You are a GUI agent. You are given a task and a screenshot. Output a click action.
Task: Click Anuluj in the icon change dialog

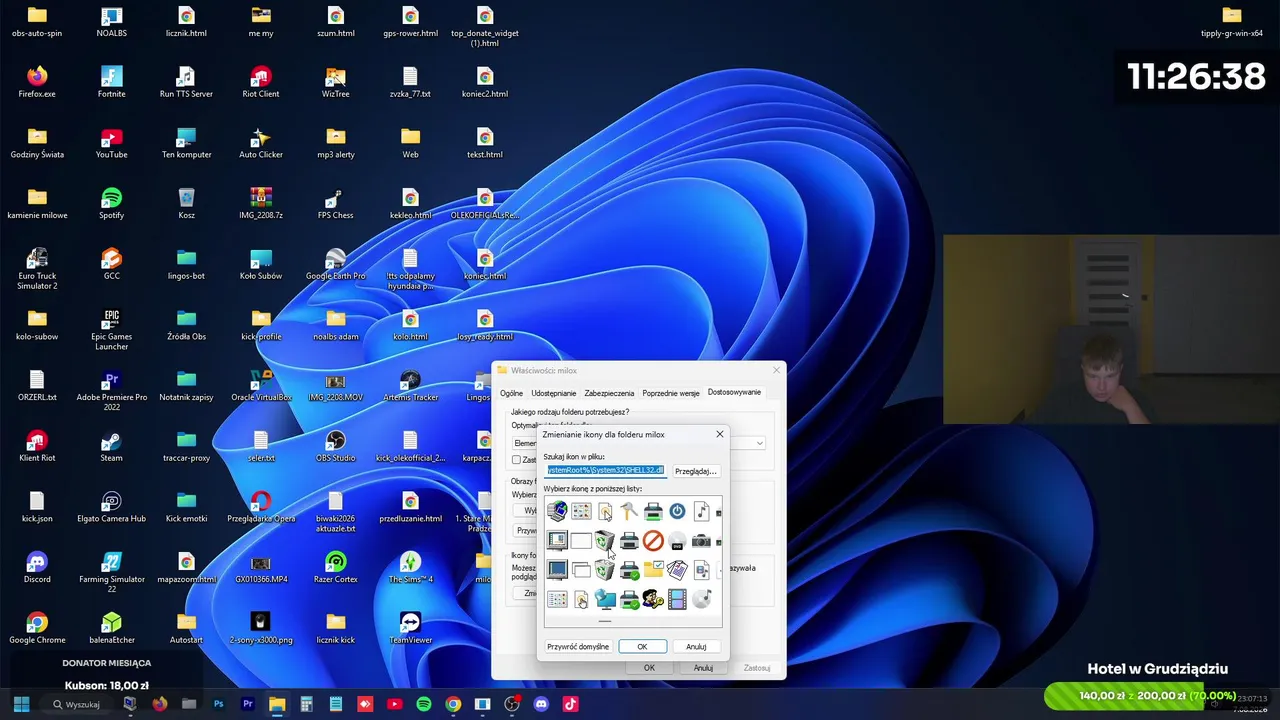696,647
